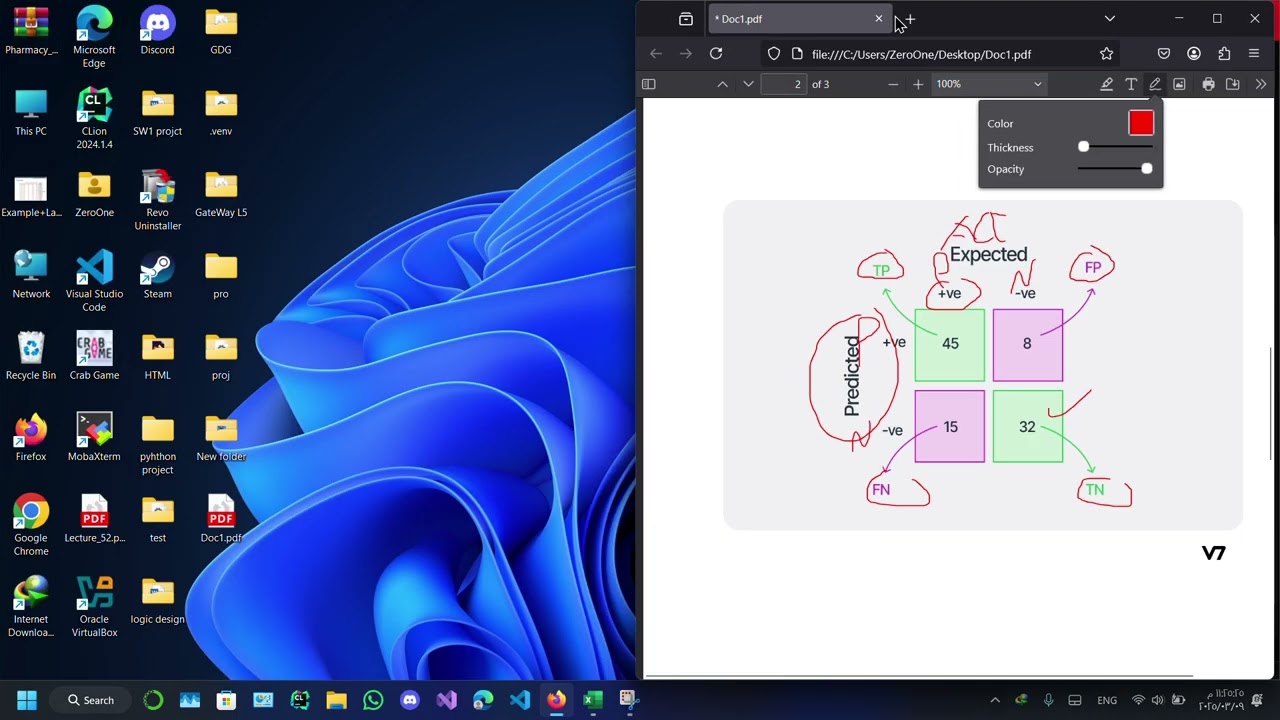The height and width of the screenshot is (720, 1280).
Task: Adjust the Thickness slider
Action: click(1115, 147)
